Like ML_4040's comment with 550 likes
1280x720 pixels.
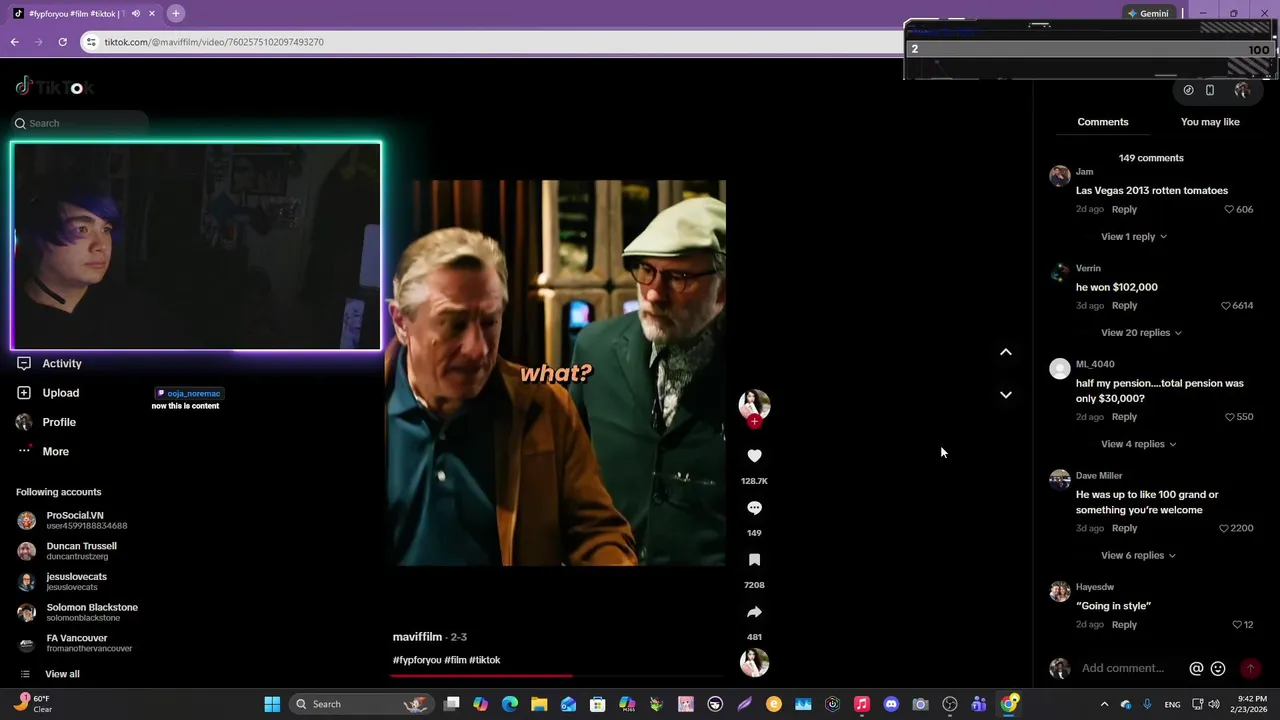(1229, 417)
